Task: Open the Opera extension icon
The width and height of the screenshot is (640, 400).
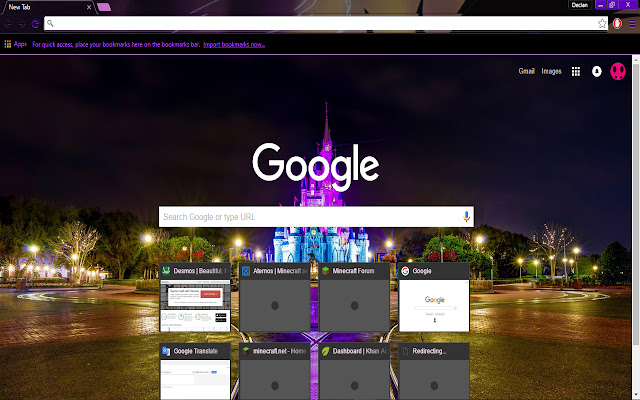Action: pos(617,24)
